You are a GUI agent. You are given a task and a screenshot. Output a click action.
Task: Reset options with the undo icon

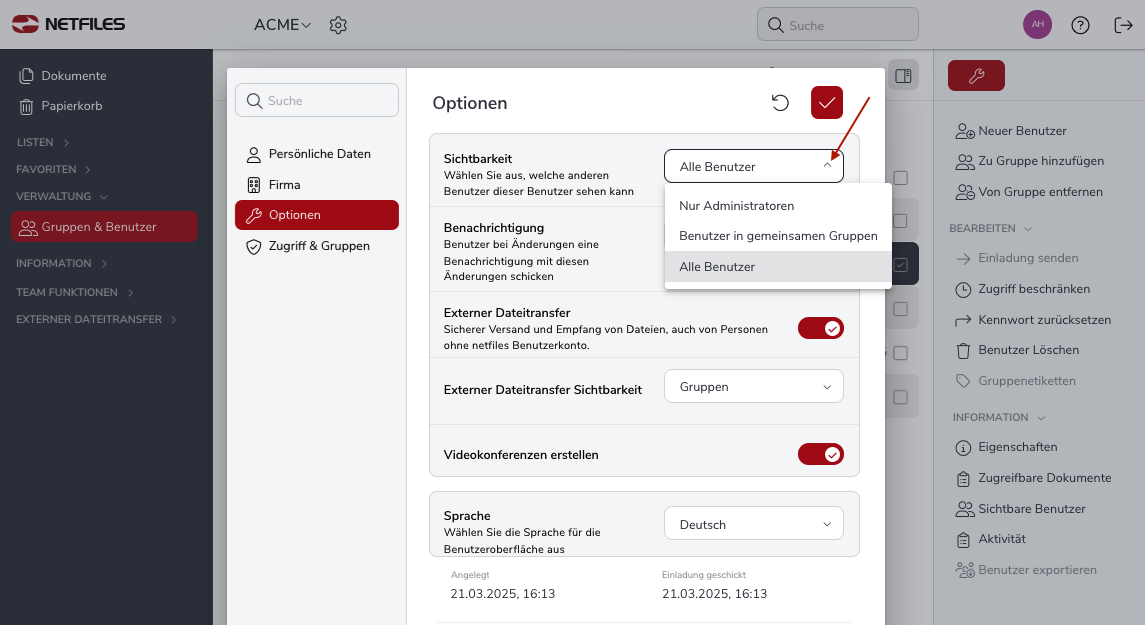point(781,102)
